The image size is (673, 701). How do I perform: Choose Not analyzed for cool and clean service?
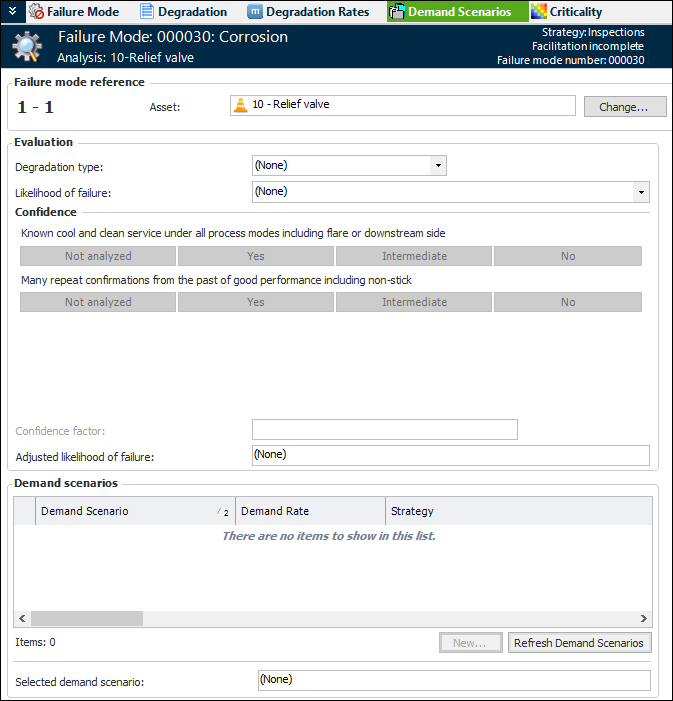pyautogui.click(x=98, y=256)
